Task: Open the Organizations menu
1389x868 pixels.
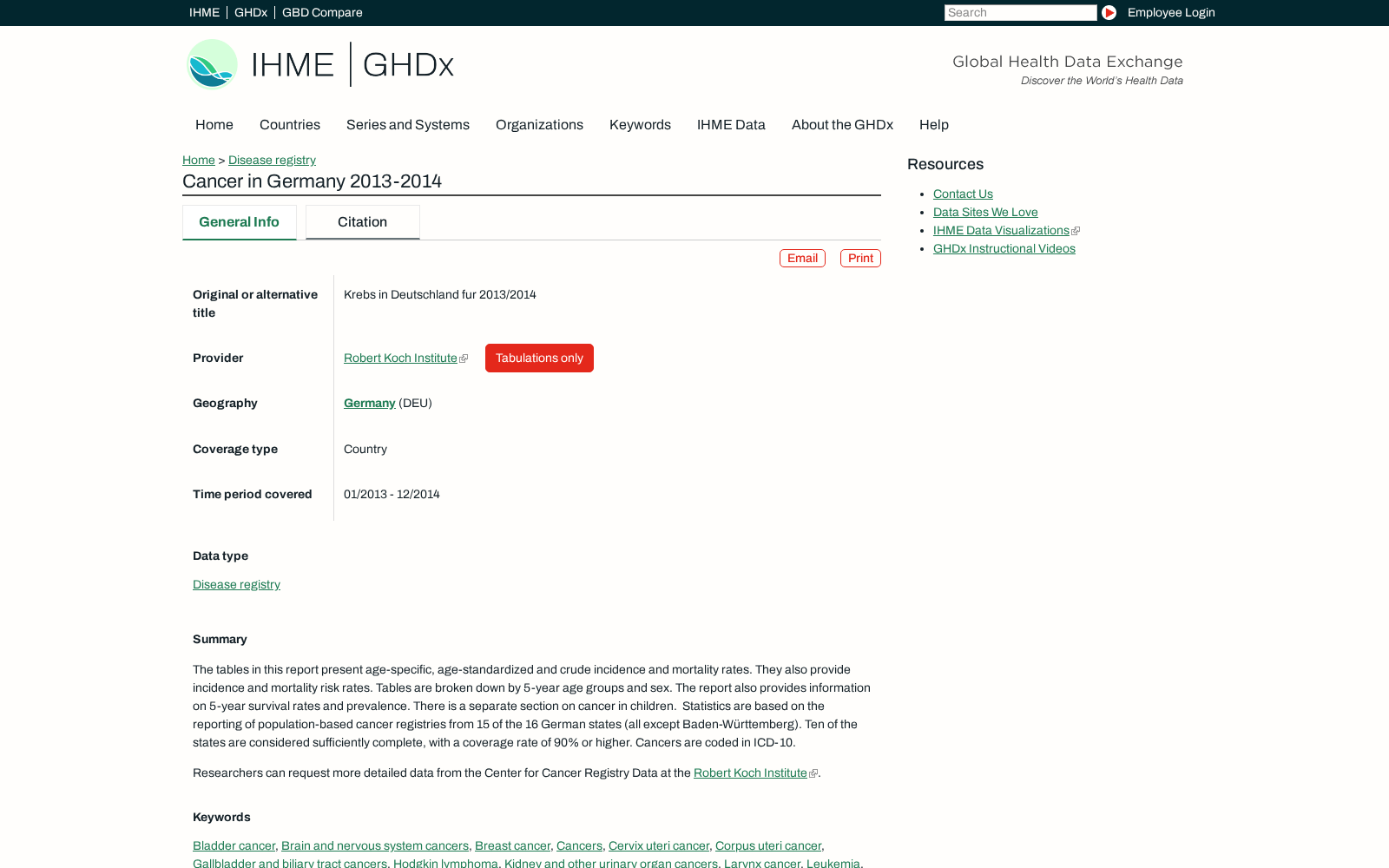Action: tap(539, 125)
